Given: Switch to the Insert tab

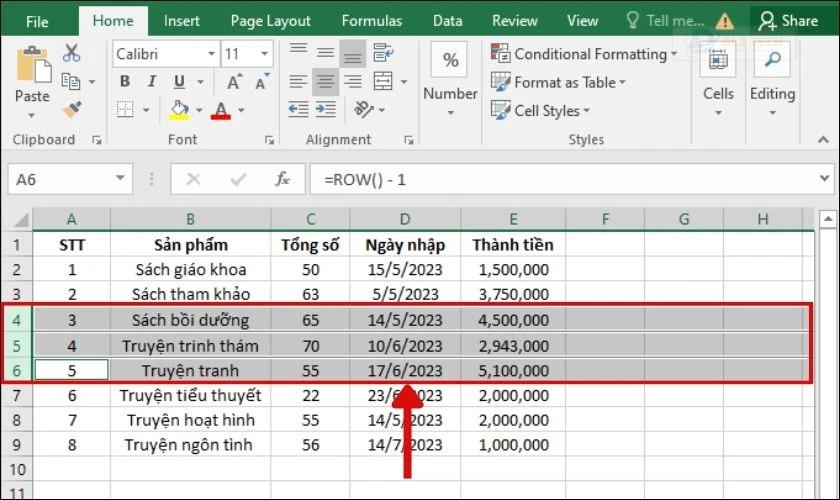Looking at the screenshot, I should (x=182, y=21).
